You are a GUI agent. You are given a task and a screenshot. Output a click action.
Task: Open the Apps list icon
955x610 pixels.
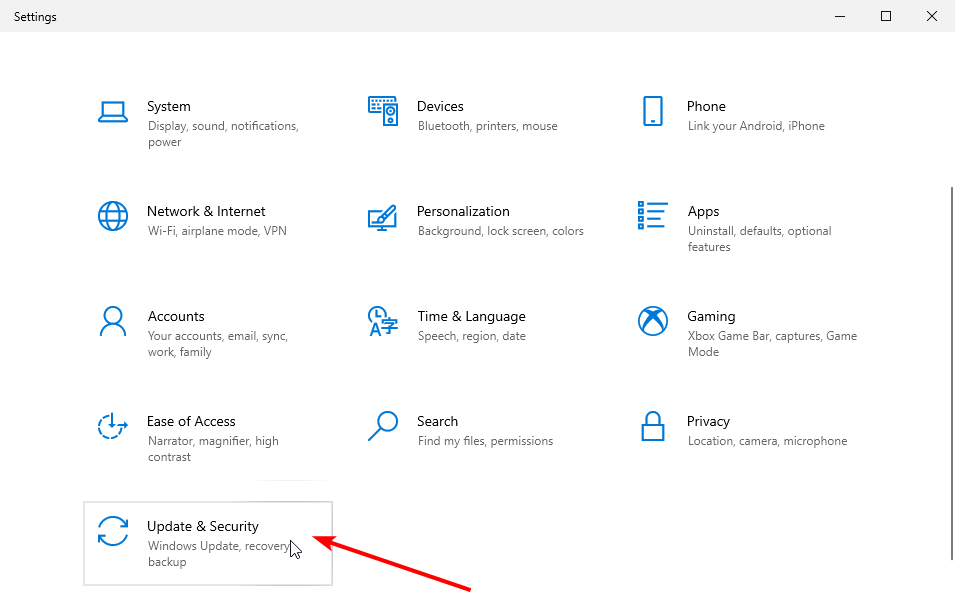click(x=652, y=216)
